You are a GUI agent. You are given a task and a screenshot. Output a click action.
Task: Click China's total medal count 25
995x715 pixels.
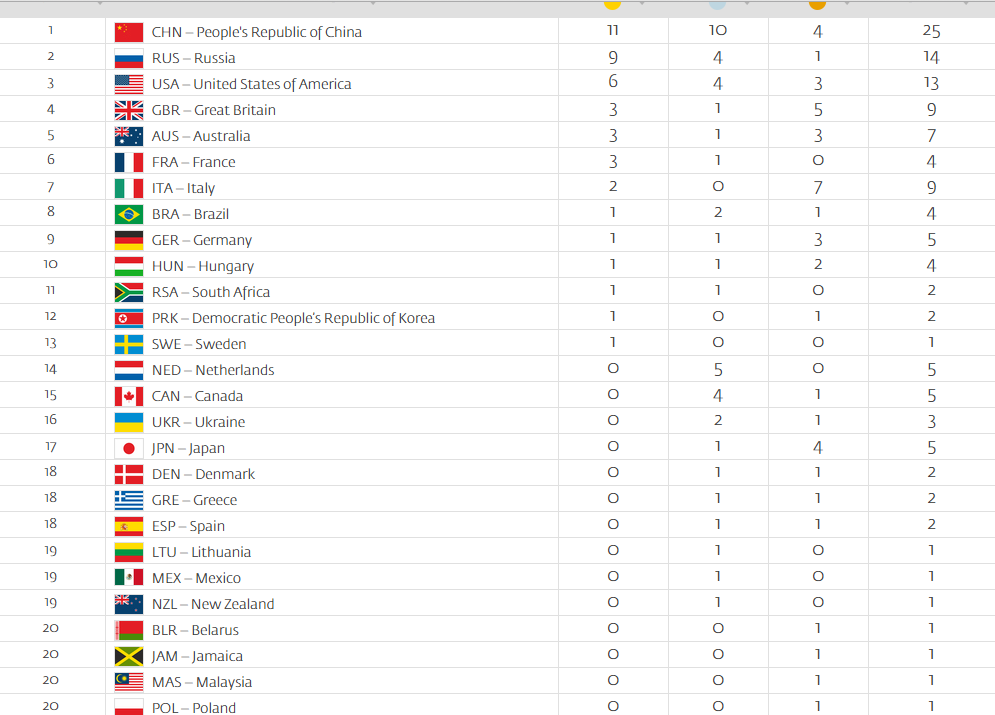click(931, 31)
